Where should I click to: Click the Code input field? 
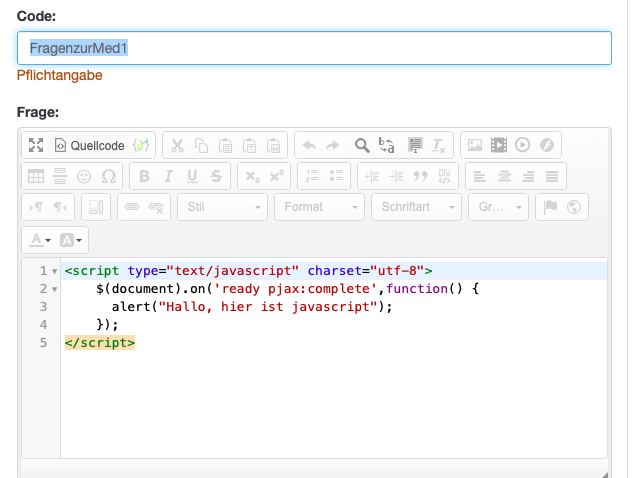314,48
